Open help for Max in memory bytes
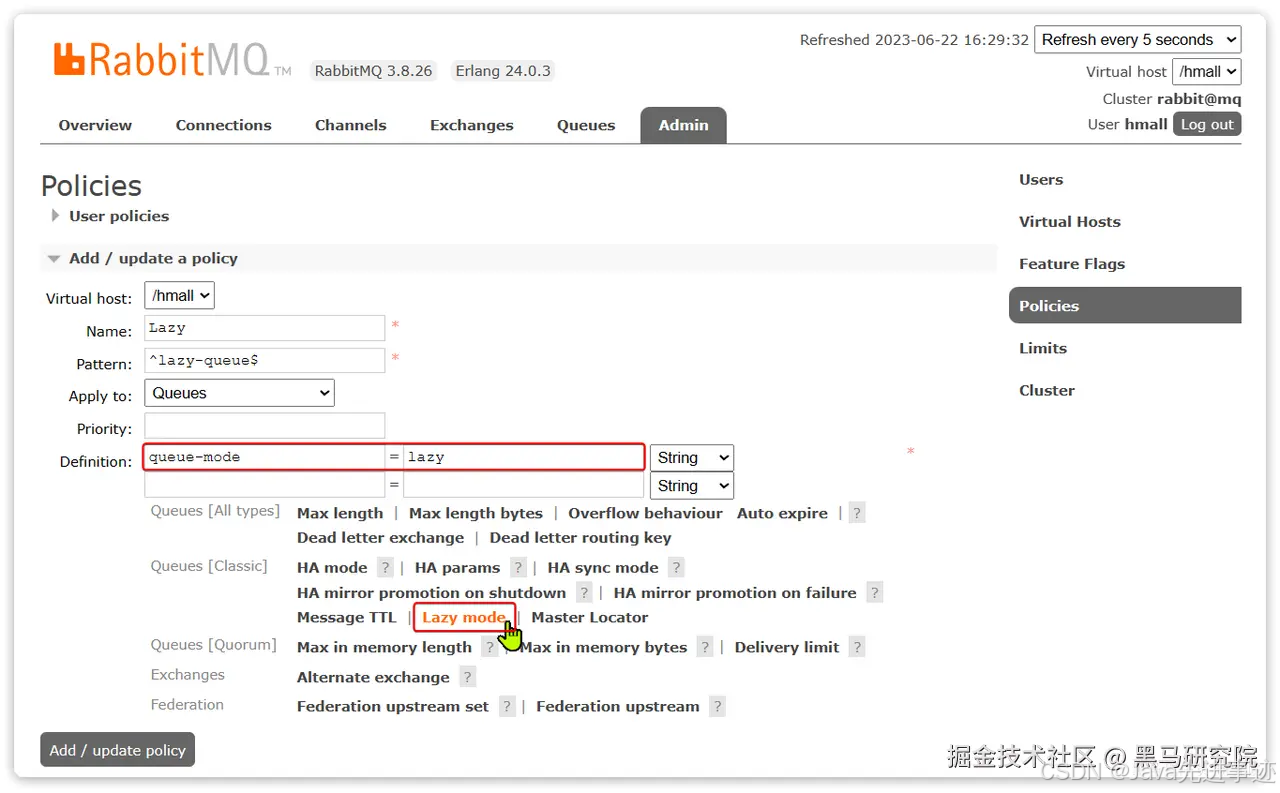This screenshot has height=793, width=1280. pyautogui.click(x=705, y=647)
